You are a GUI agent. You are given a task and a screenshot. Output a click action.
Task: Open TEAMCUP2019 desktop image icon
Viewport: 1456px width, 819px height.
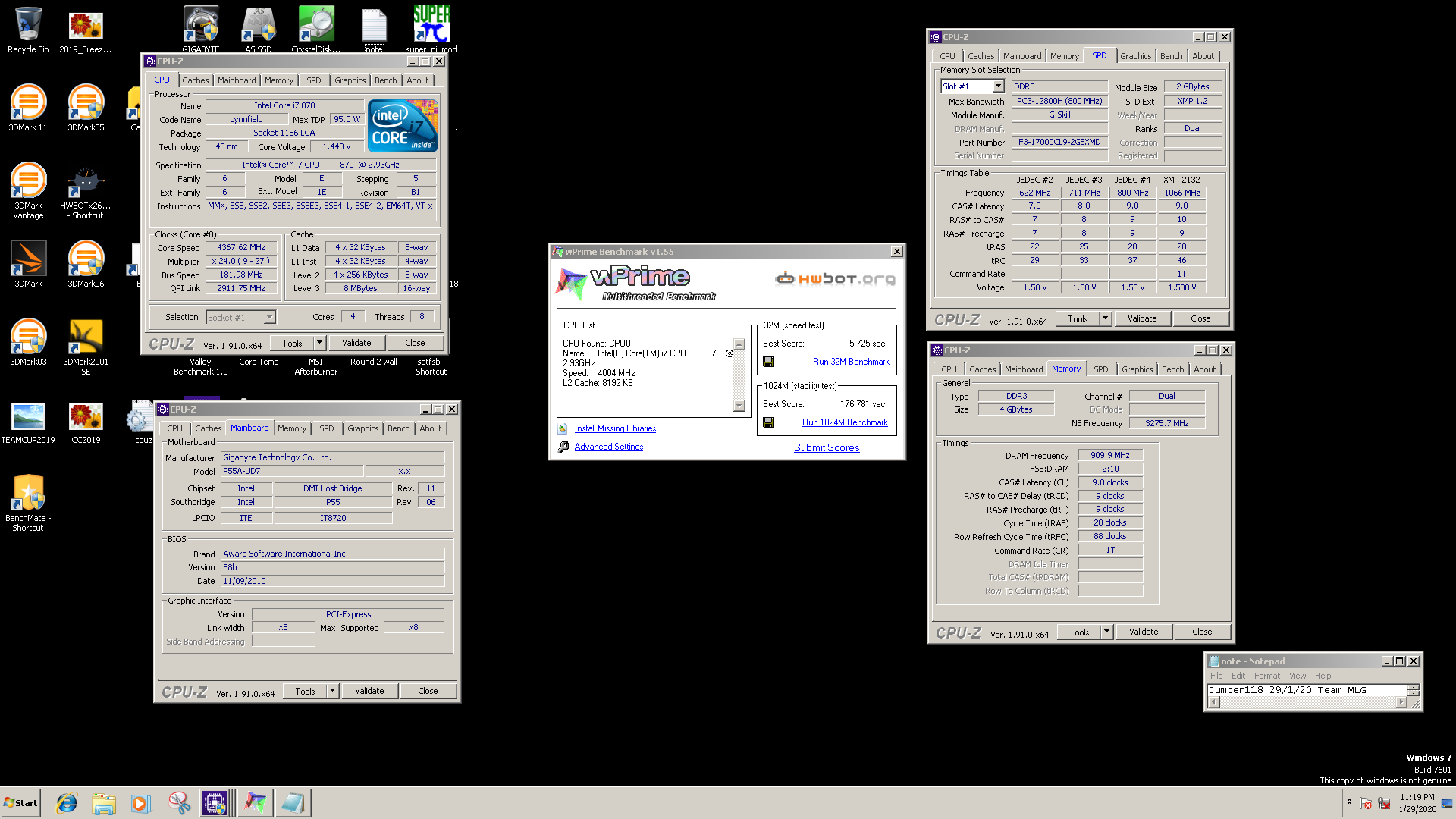[28, 422]
